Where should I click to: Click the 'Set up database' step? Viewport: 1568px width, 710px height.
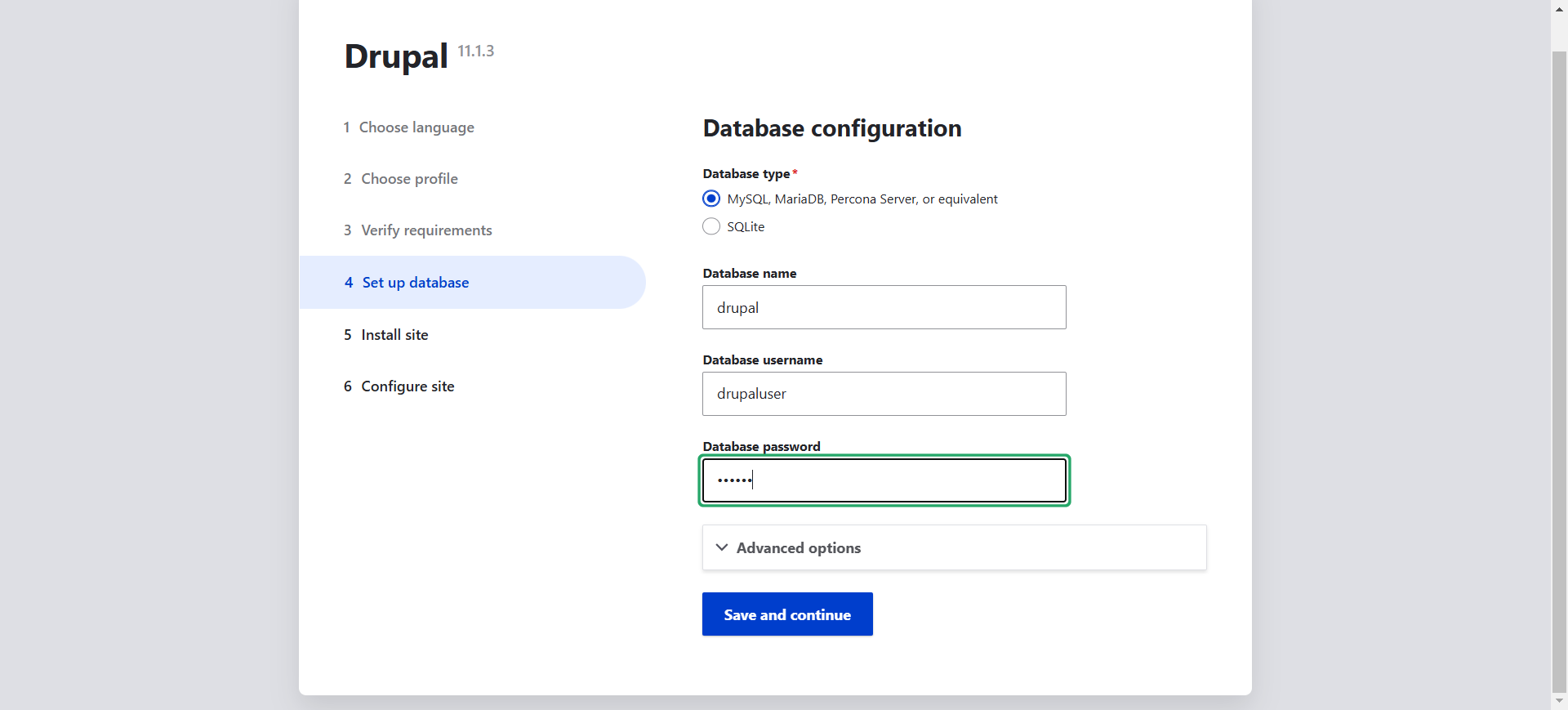coord(472,283)
